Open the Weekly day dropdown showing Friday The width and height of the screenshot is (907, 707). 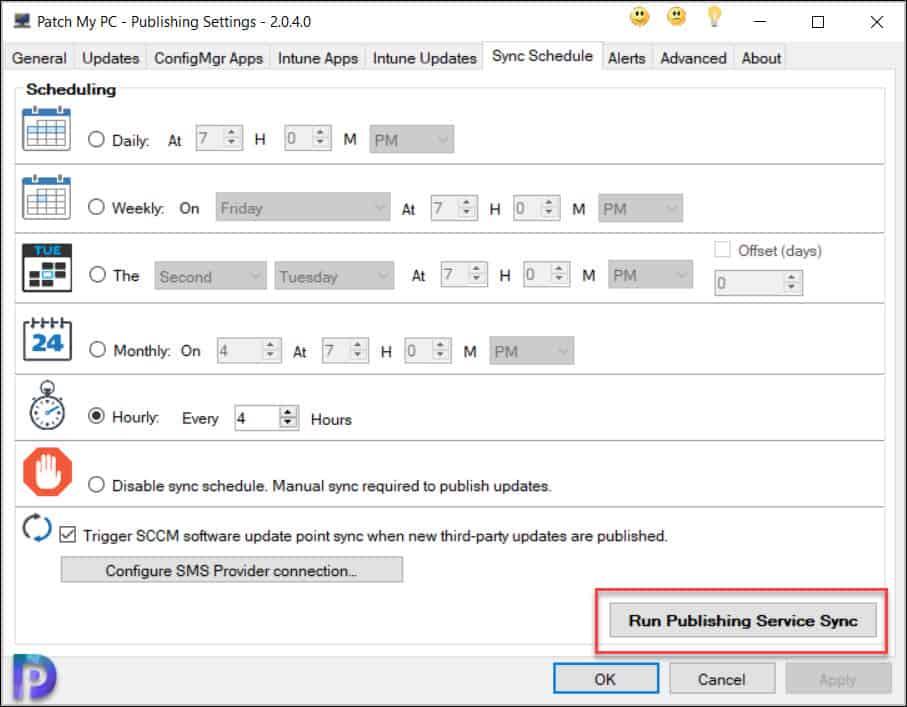[303, 207]
